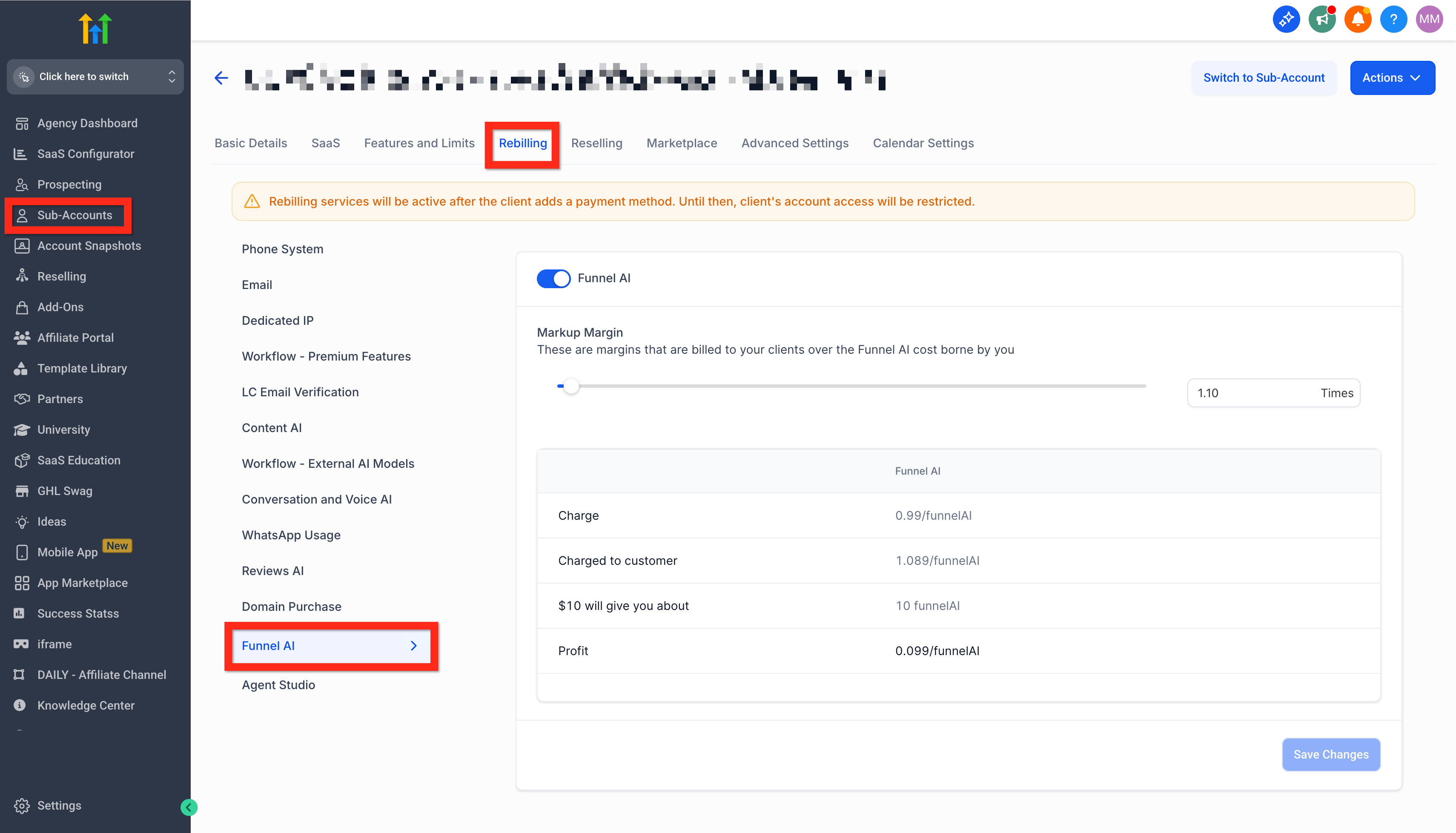Open the Actions dropdown button

tap(1392, 78)
